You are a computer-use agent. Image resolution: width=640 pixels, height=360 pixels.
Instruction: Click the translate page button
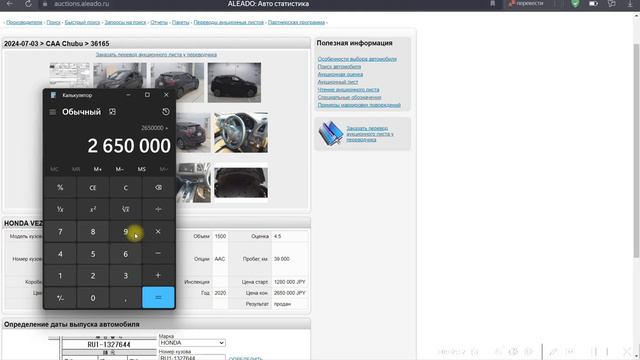pos(526,3)
